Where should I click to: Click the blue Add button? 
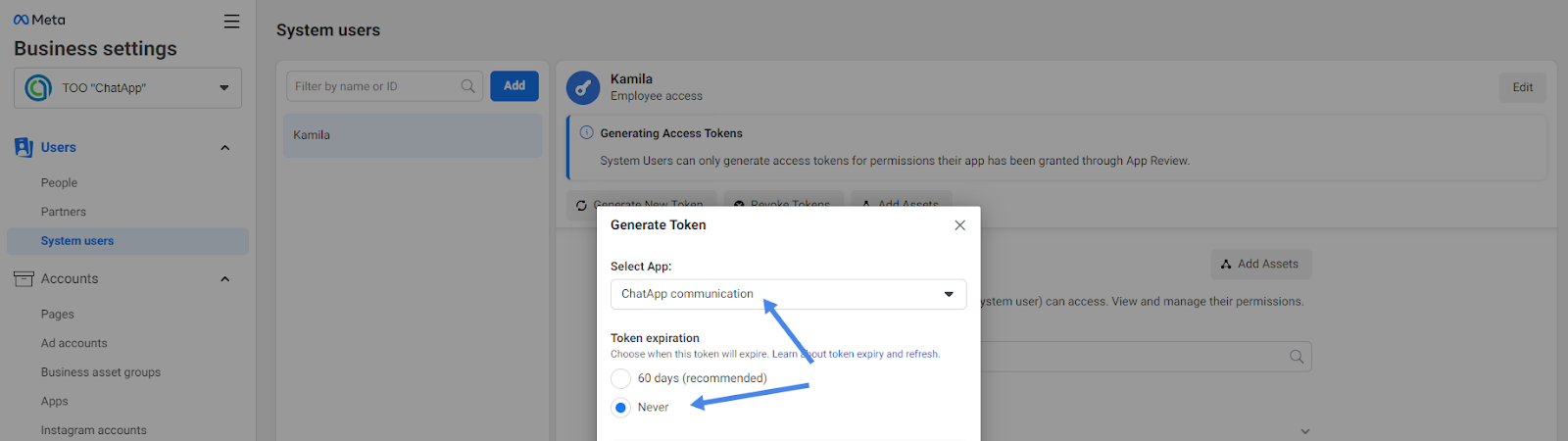[514, 86]
